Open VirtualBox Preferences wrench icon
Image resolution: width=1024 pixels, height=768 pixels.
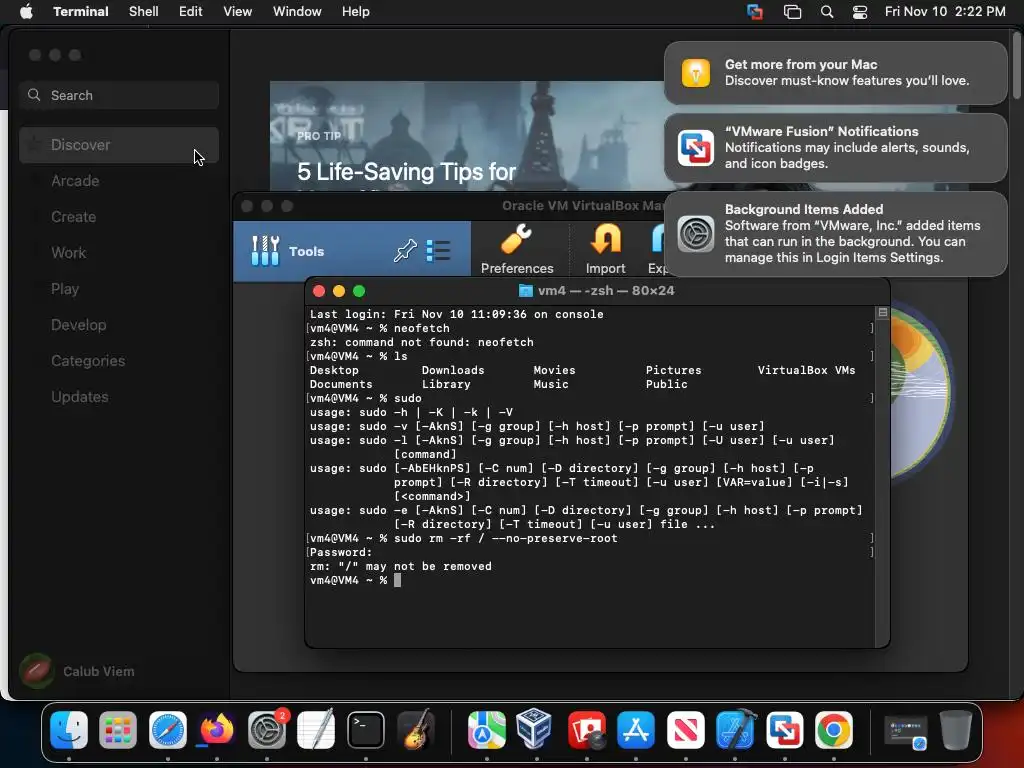click(517, 249)
